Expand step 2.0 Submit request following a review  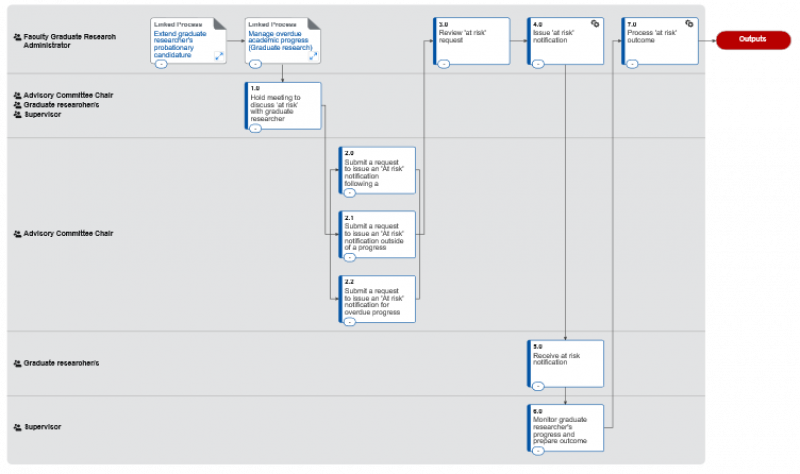(x=349, y=193)
